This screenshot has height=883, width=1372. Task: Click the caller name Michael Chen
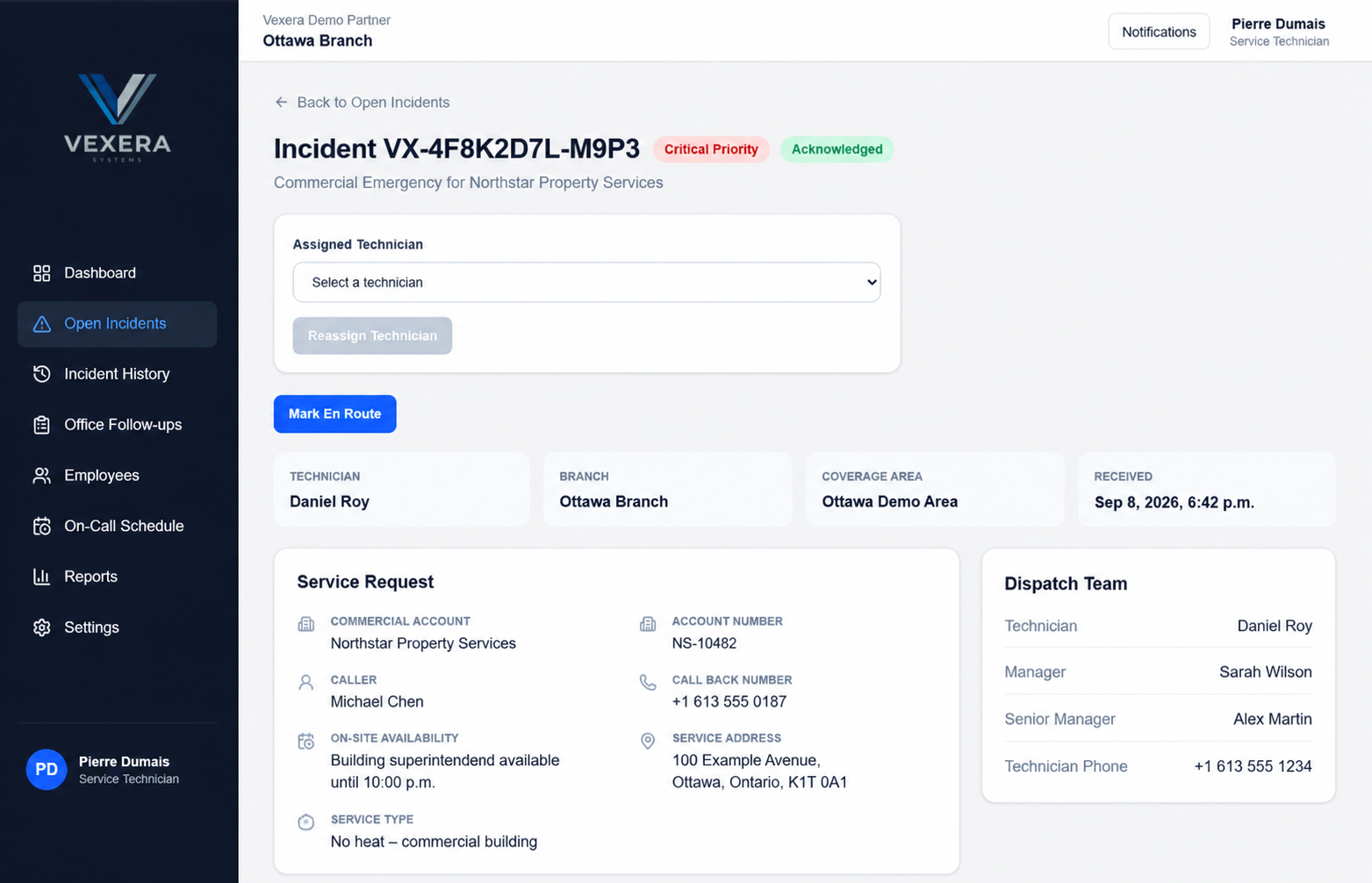point(377,702)
